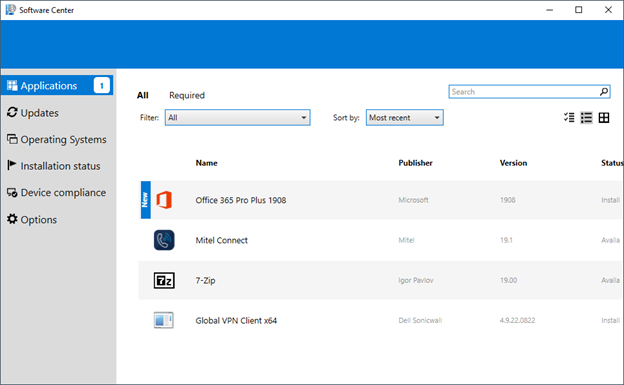Click the Options gear icon

(x=12, y=219)
